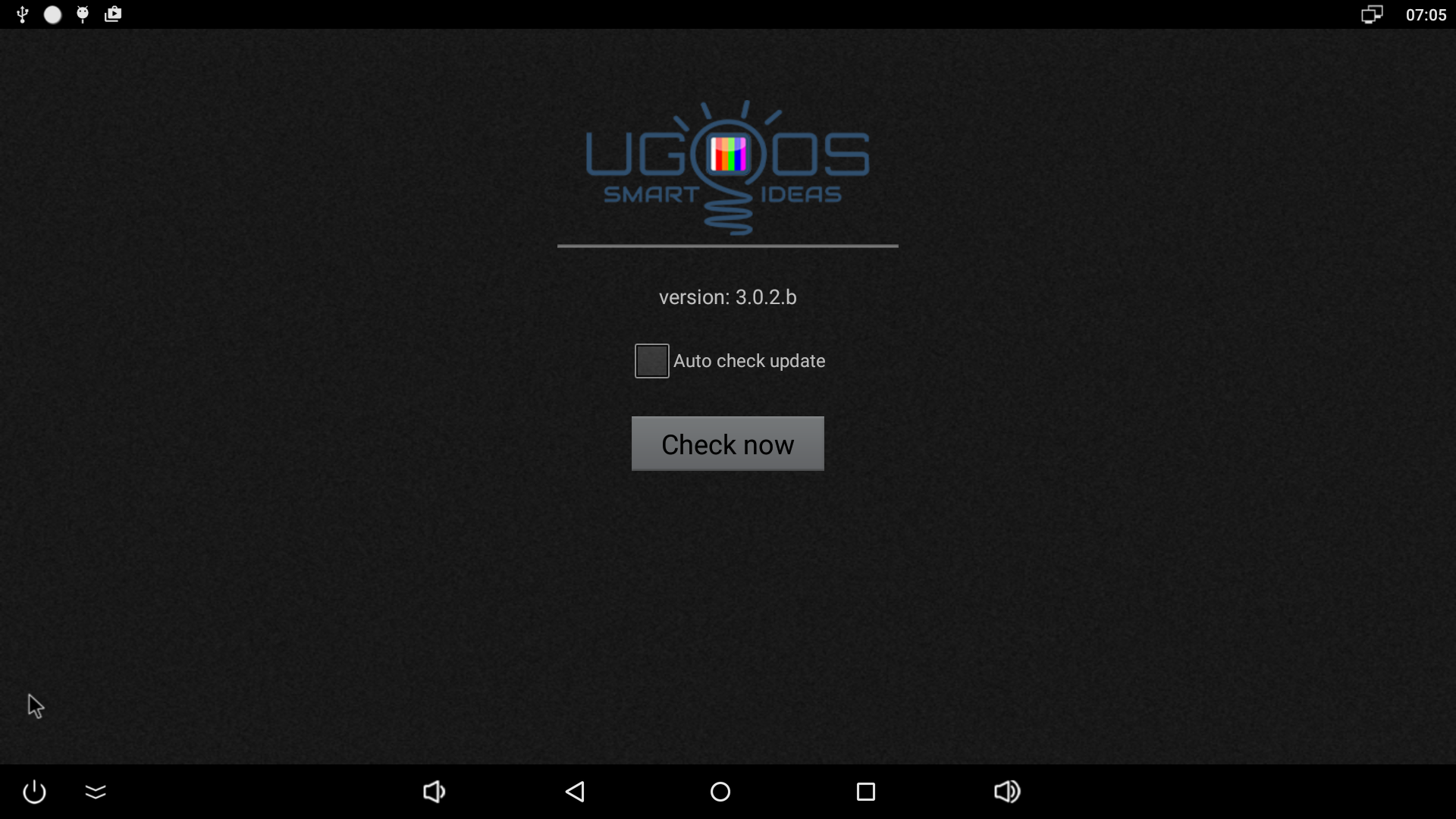Click the power button icon

pos(35,791)
